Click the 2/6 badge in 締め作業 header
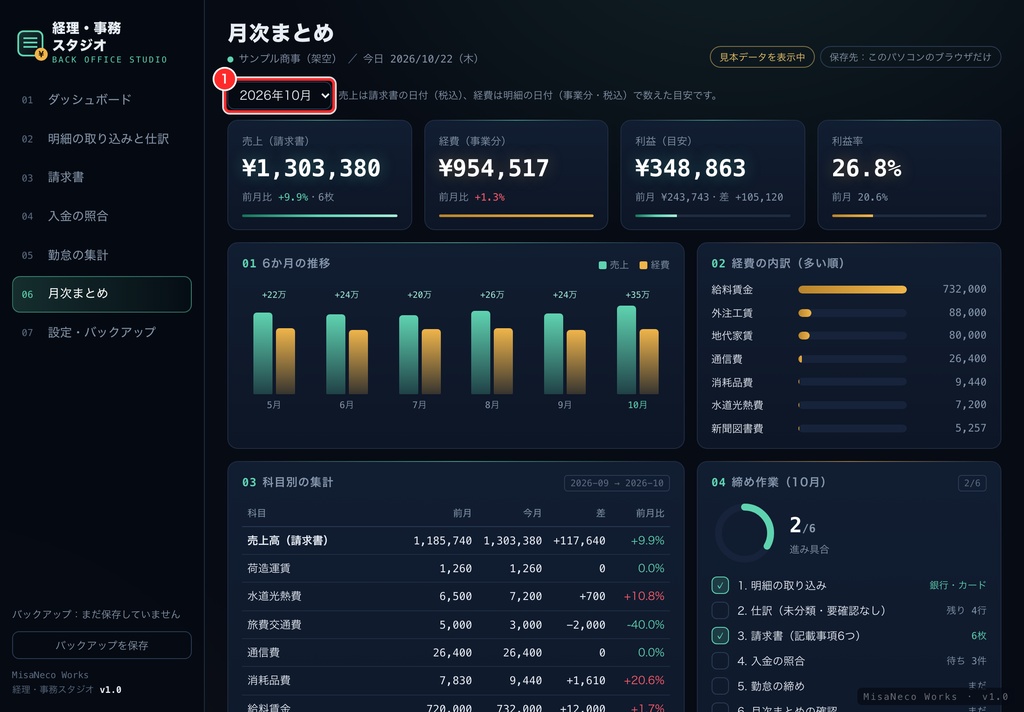This screenshot has width=1024, height=712. [972, 483]
